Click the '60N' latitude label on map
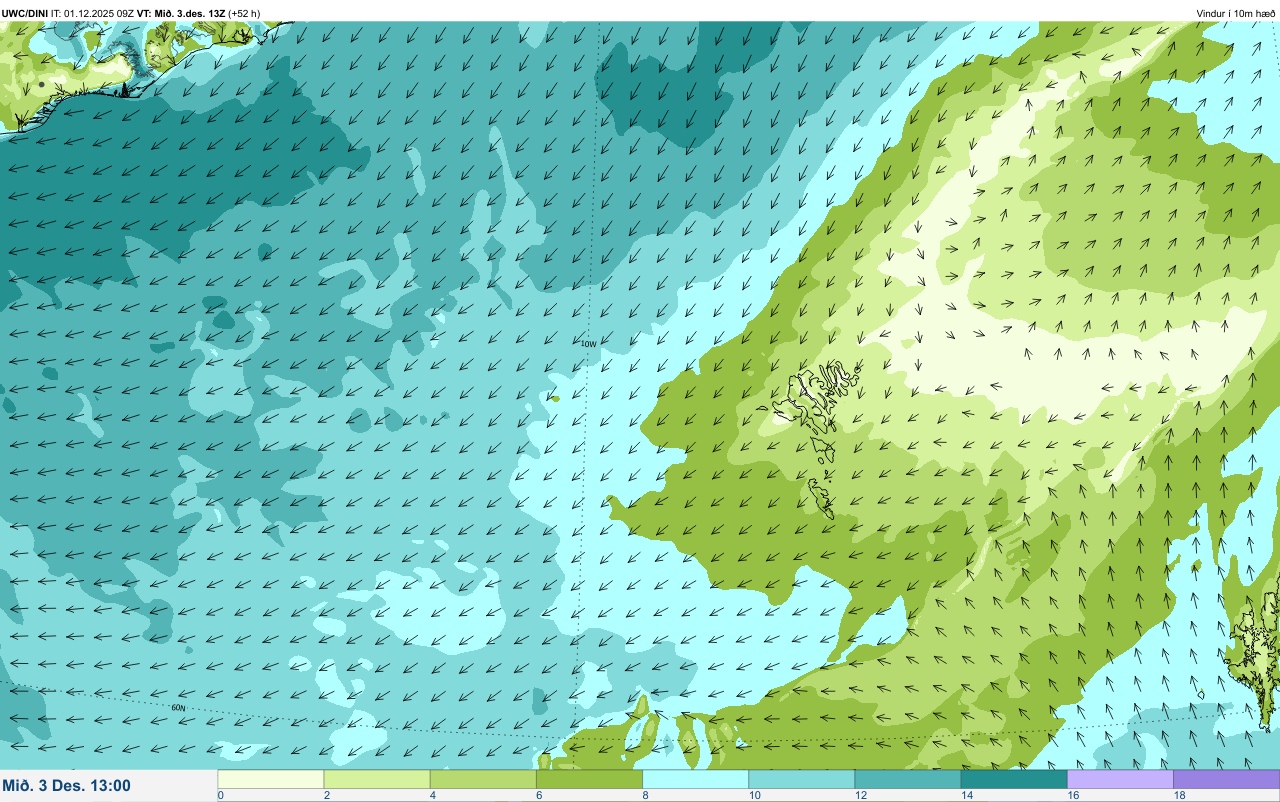Screen dimensions: 1280x802 coord(178,708)
